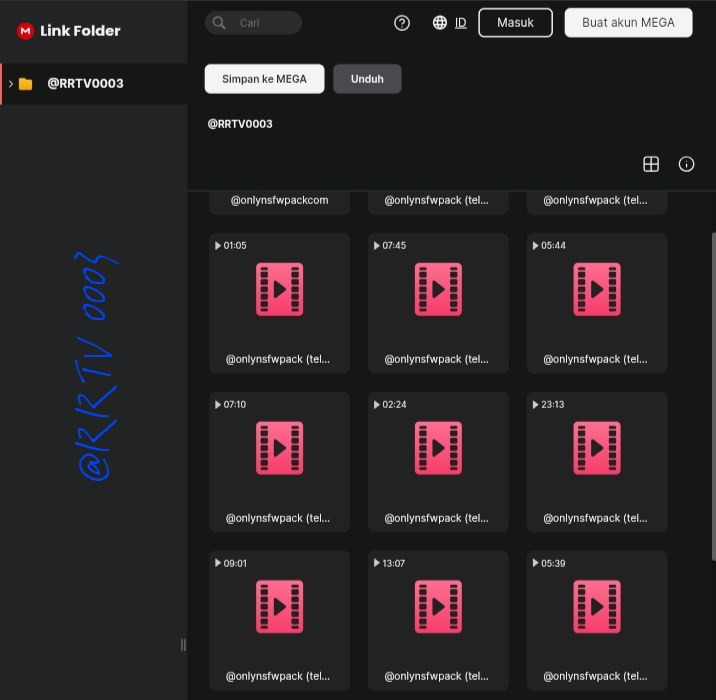
Task: Click the globe language icon
Action: click(x=440, y=23)
